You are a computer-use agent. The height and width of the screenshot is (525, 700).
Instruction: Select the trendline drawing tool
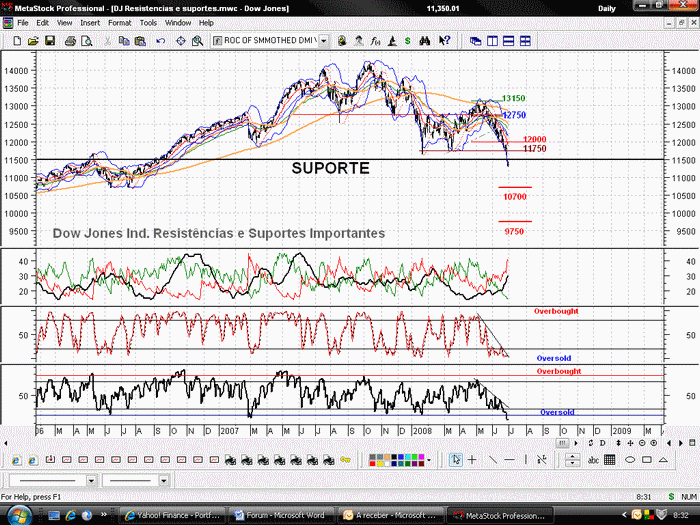point(493,459)
